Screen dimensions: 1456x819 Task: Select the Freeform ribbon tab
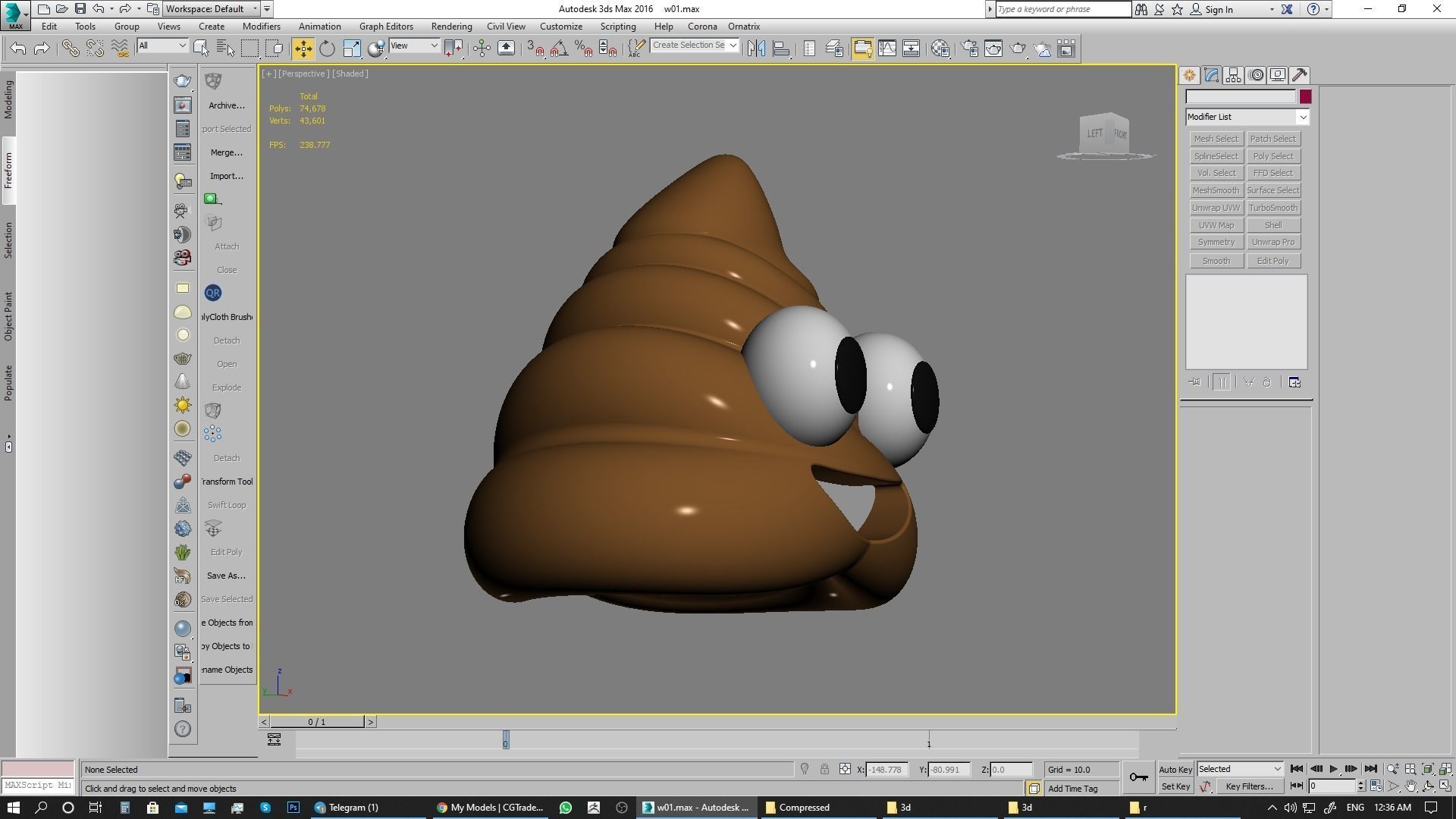click(8, 171)
